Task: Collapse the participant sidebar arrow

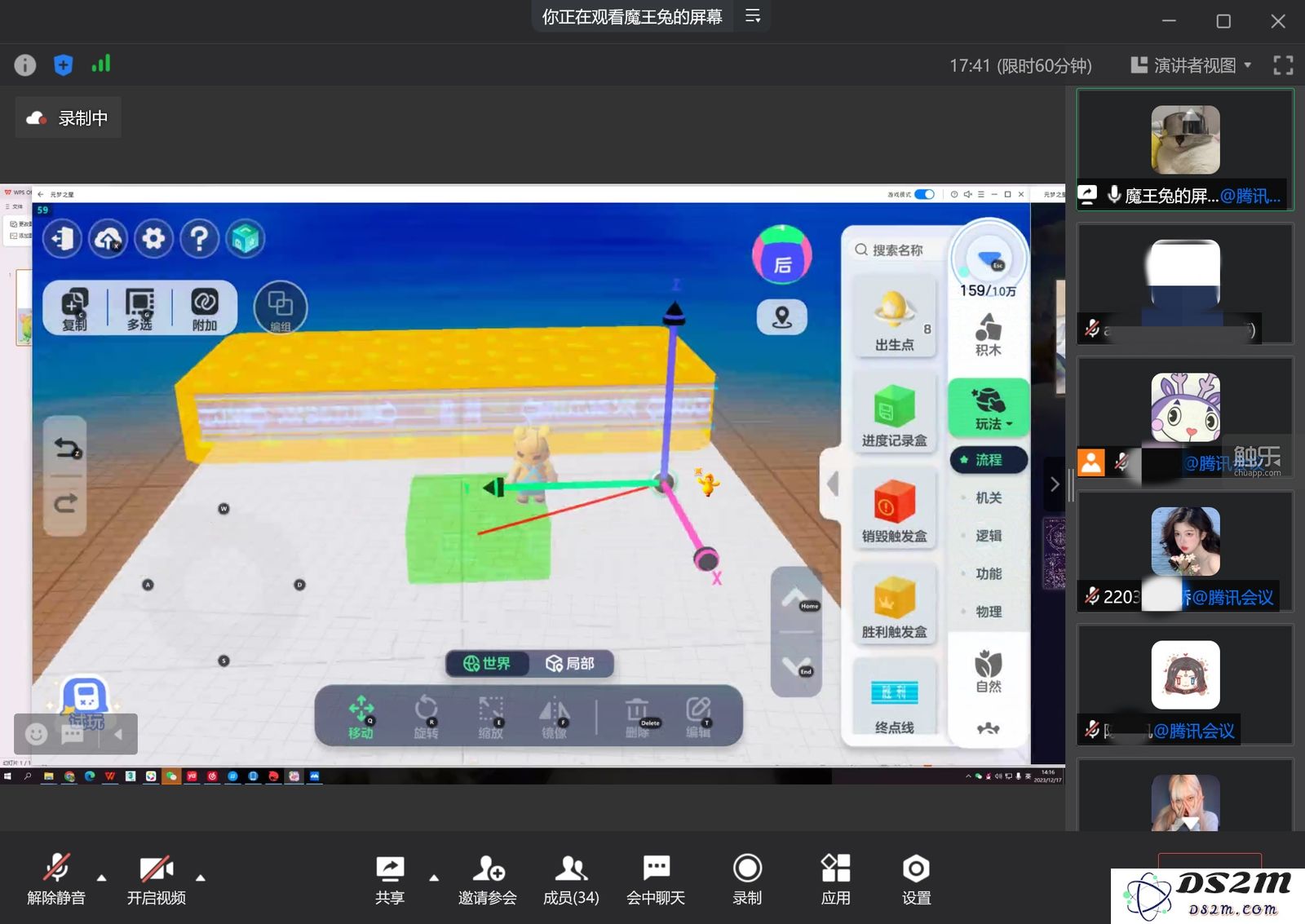Action: click(x=1055, y=484)
